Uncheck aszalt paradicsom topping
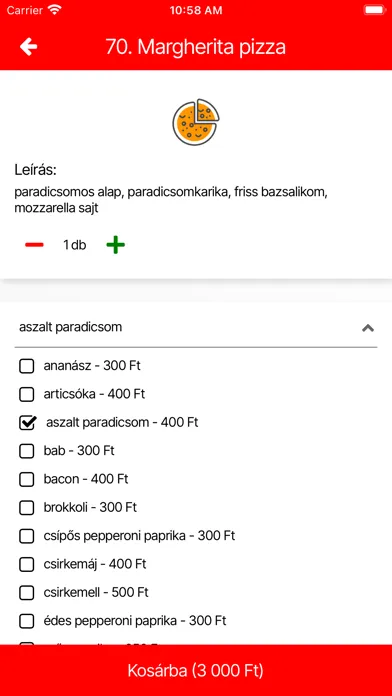392x696 pixels. 27,423
